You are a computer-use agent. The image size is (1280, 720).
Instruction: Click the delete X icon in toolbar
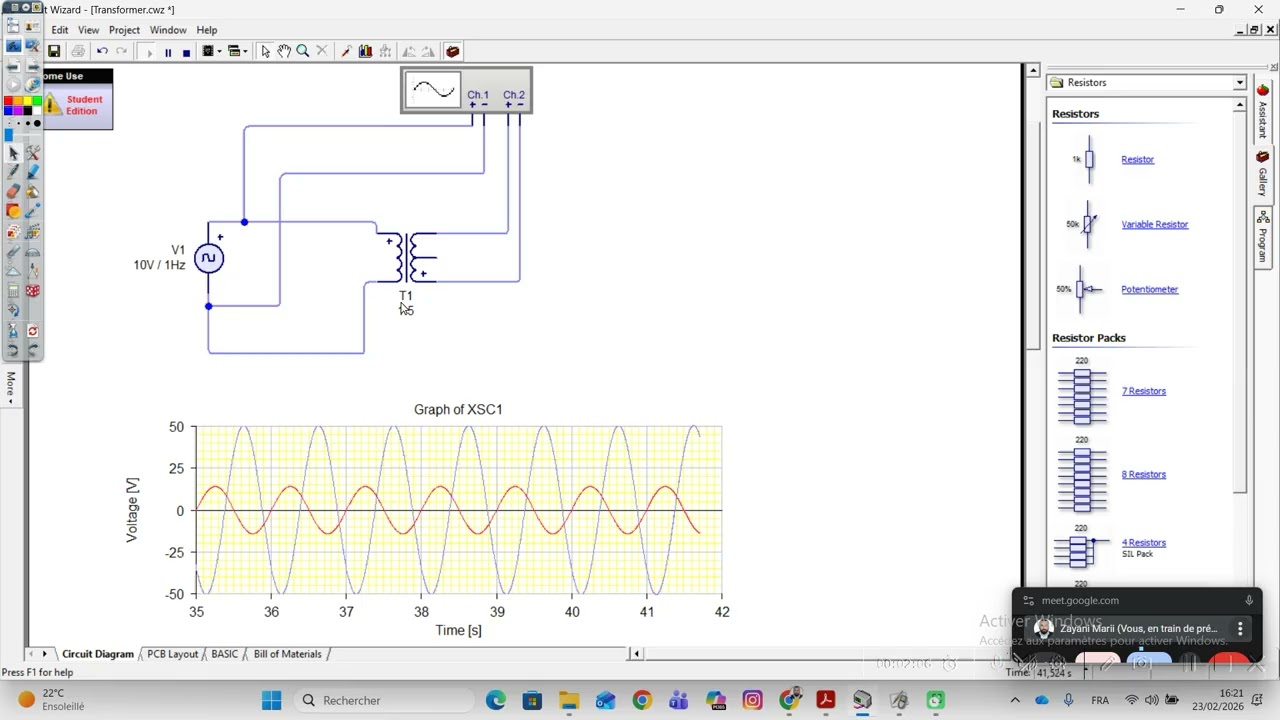tap(321, 51)
